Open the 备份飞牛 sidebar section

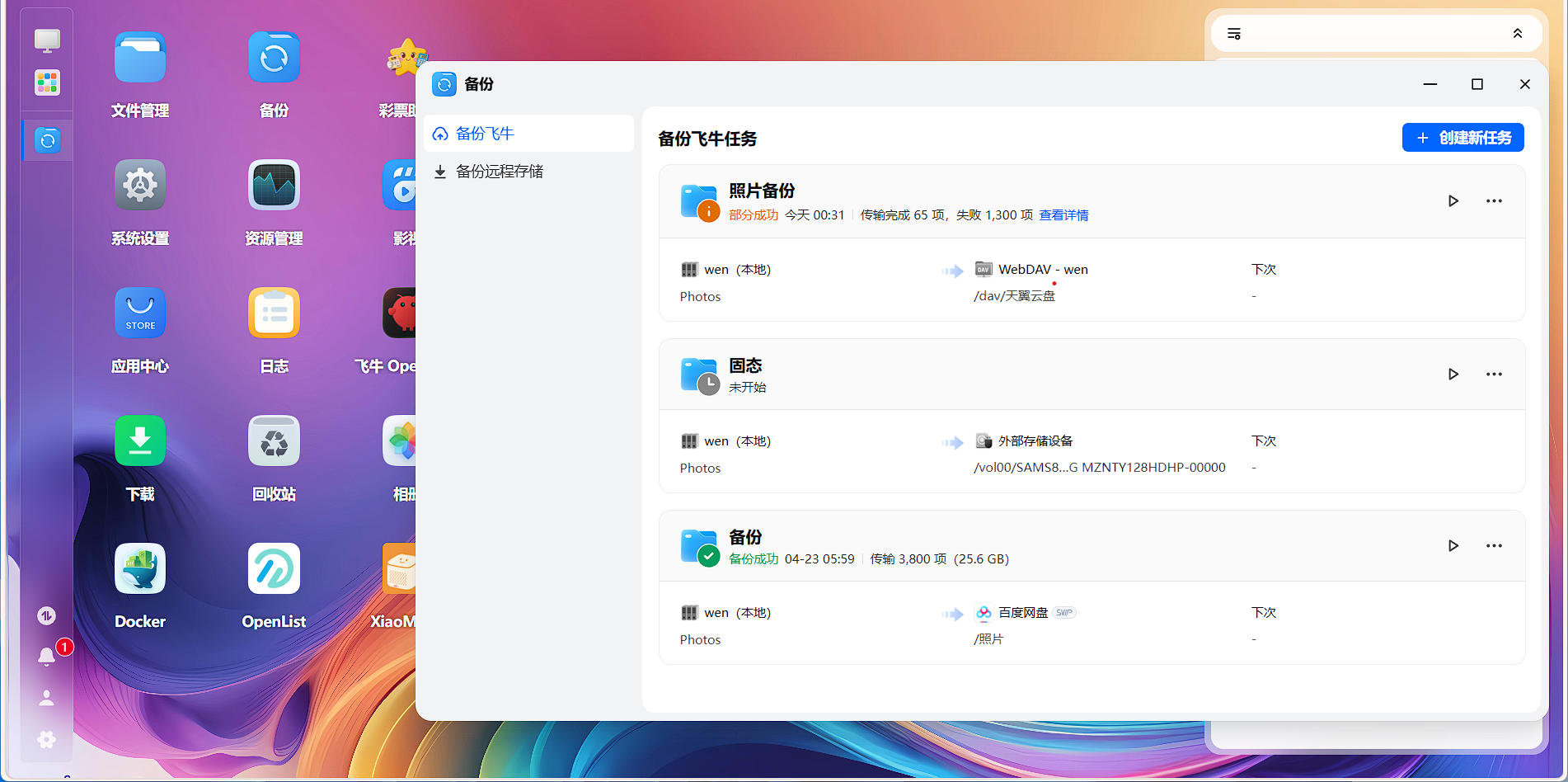[485, 133]
